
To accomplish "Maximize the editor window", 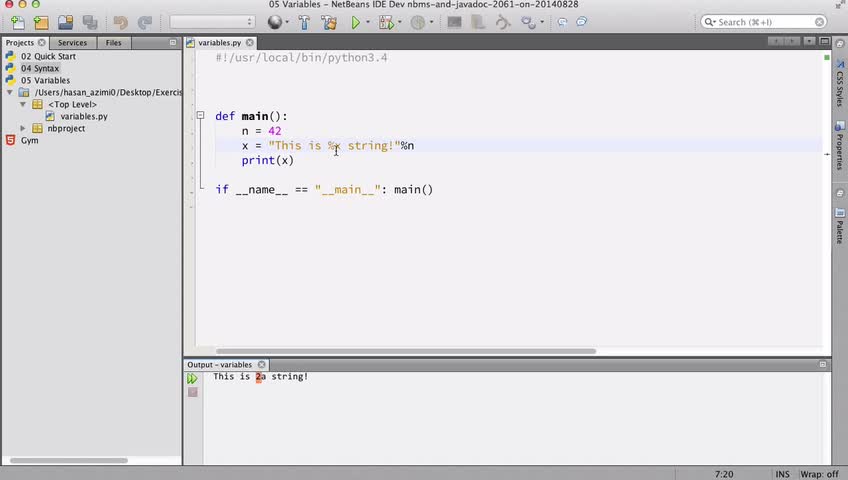I will pyautogui.click(x=824, y=42).
